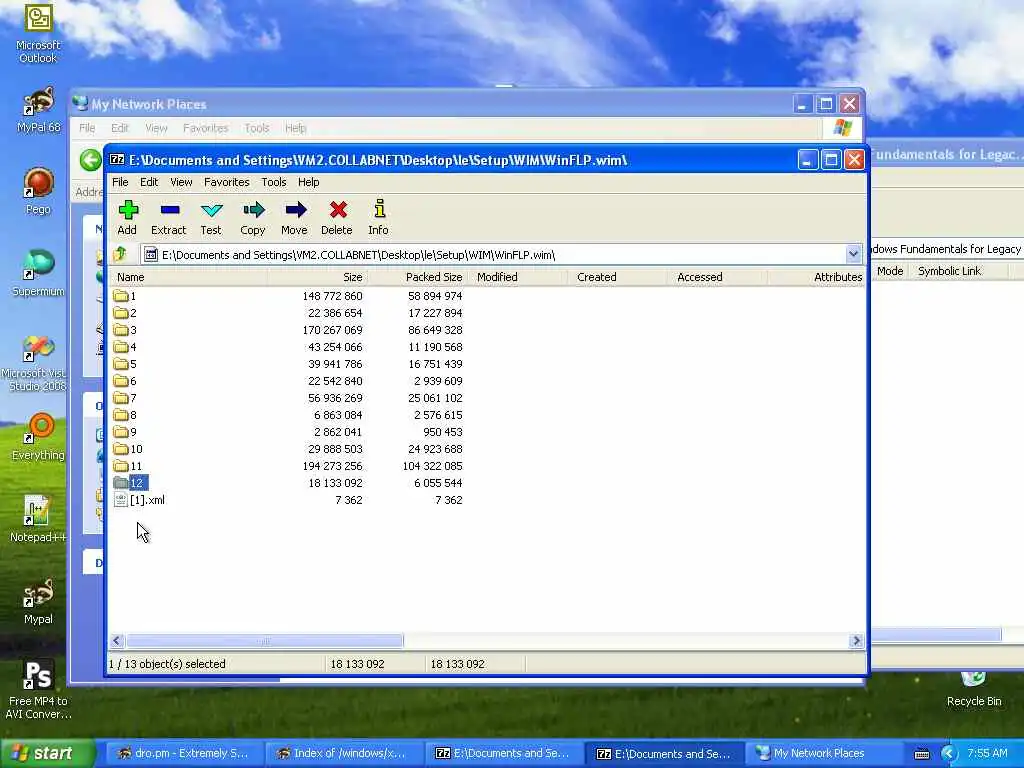Image resolution: width=1024 pixels, height=768 pixels.
Task: Select folder 3 in the list
Action: click(125, 330)
